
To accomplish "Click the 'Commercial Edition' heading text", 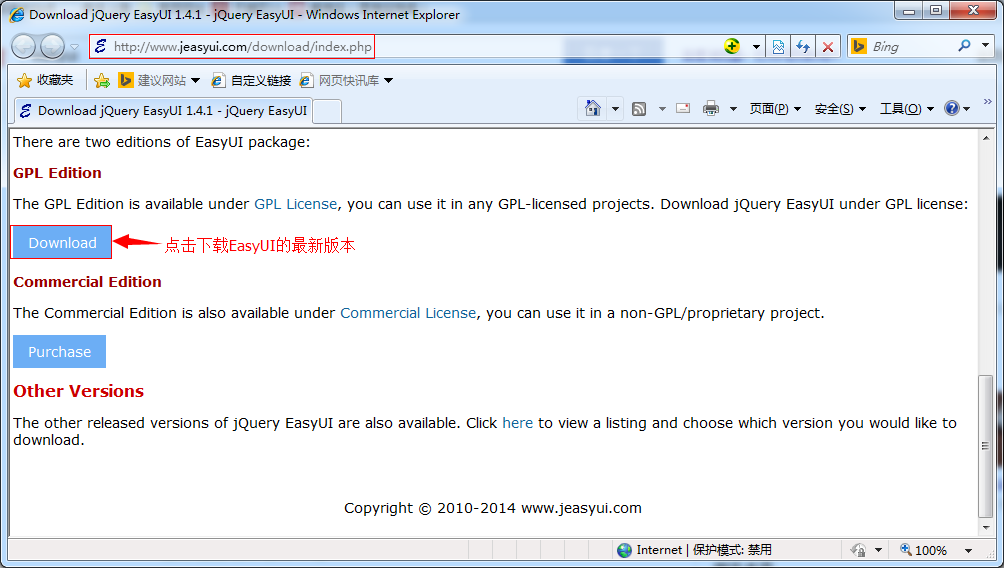I will pos(87,282).
